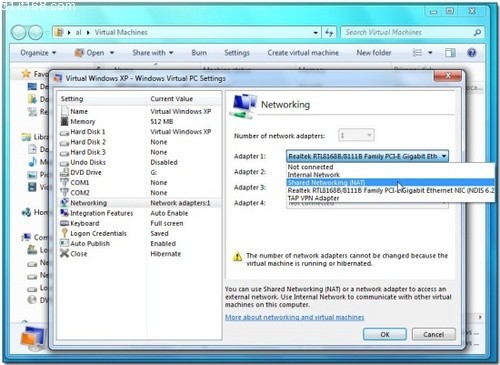The image size is (500, 365).
Task: Select the COM2 port icon
Action: click(65, 192)
